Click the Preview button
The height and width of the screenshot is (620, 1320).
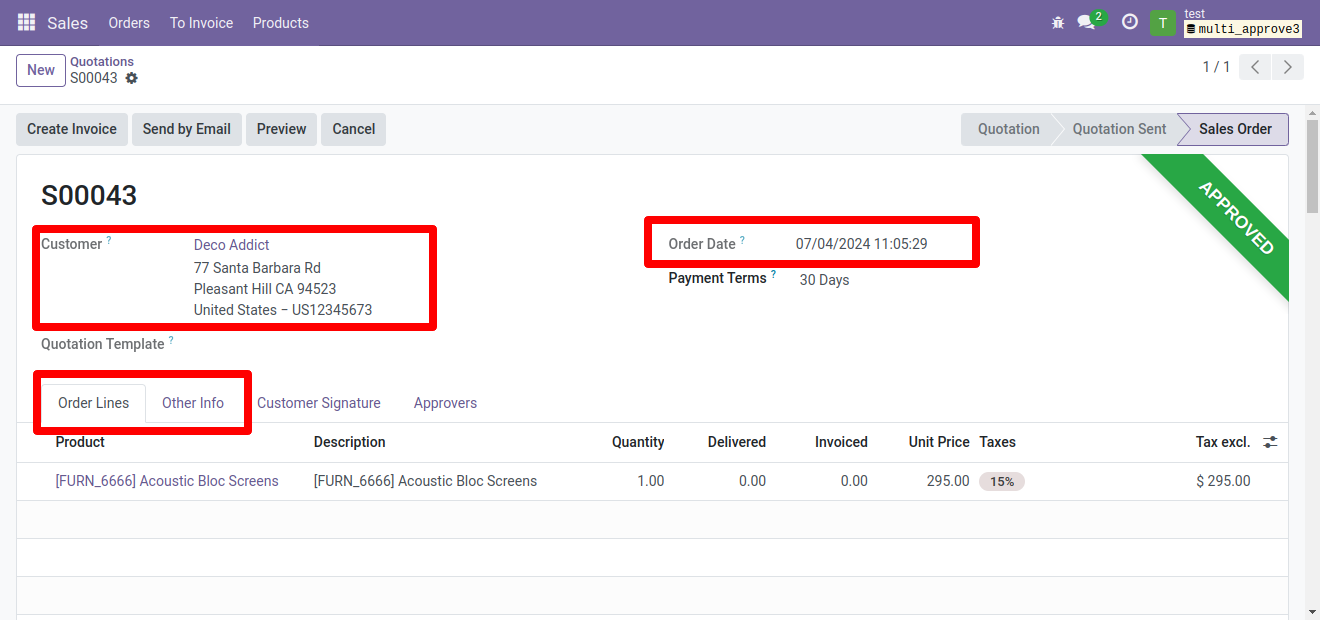tap(282, 129)
